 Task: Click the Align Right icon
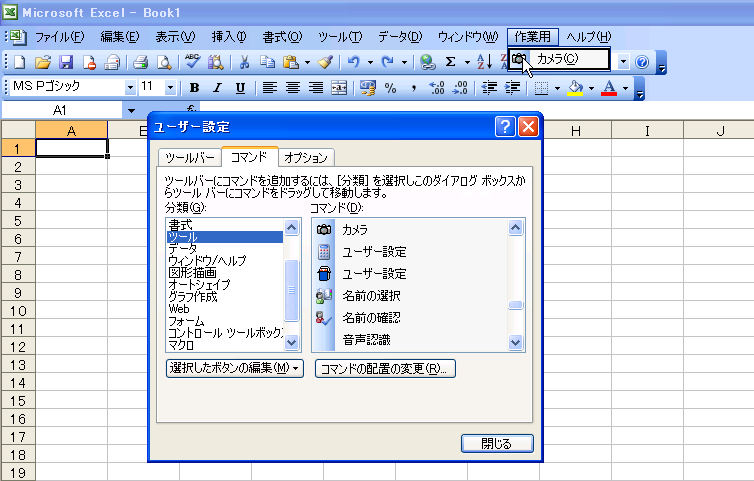pos(316,88)
